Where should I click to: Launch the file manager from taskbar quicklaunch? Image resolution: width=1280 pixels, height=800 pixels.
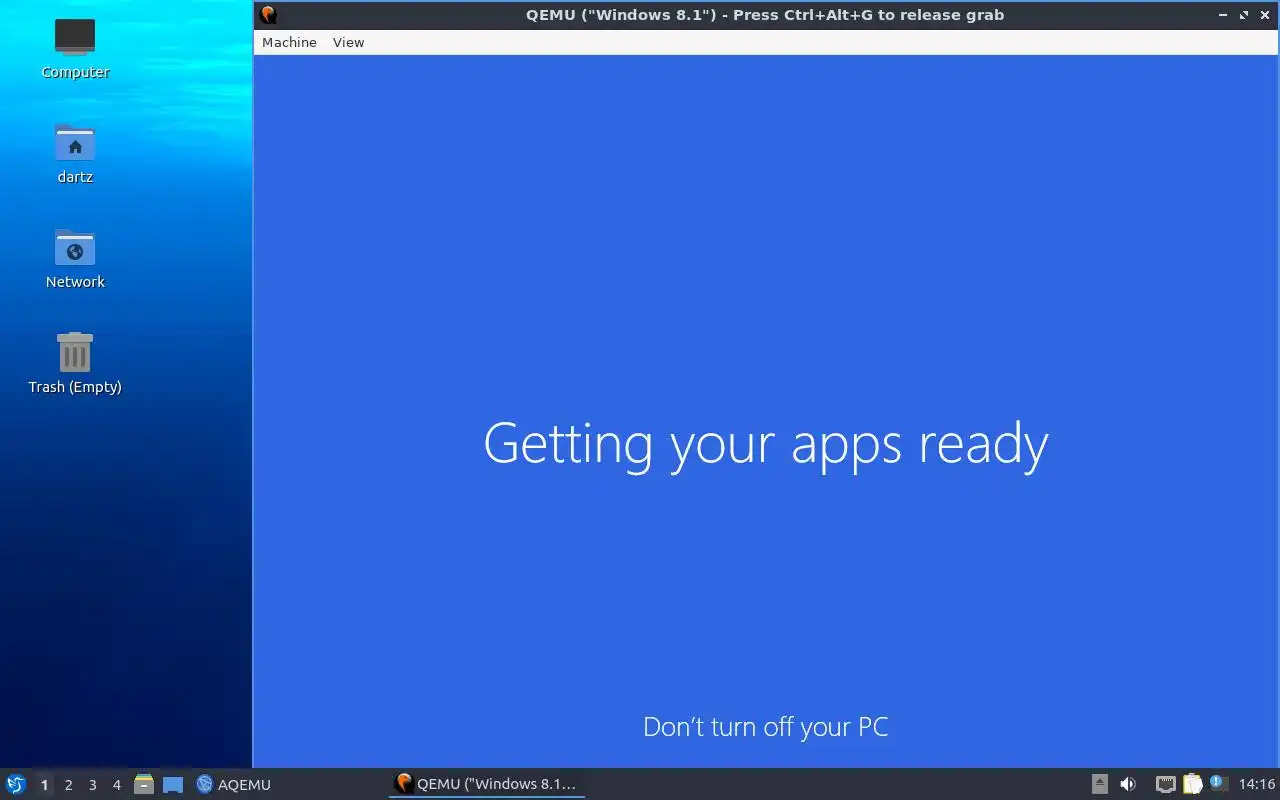pyautogui.click(x=144, y=784)
